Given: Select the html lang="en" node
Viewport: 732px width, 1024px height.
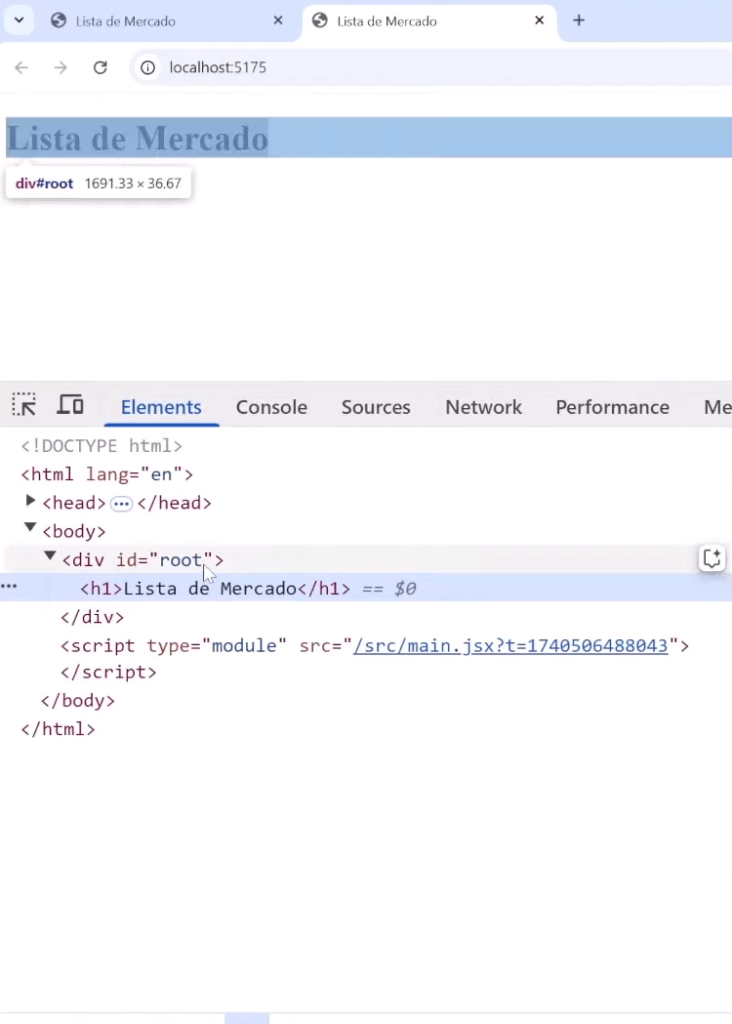Looking at the screenshot, I should click(x=106, y=474).
